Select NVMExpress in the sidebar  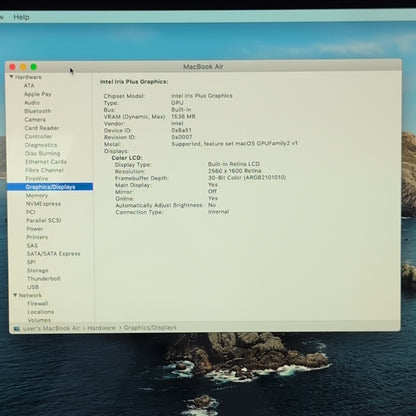tap(43, 204)
